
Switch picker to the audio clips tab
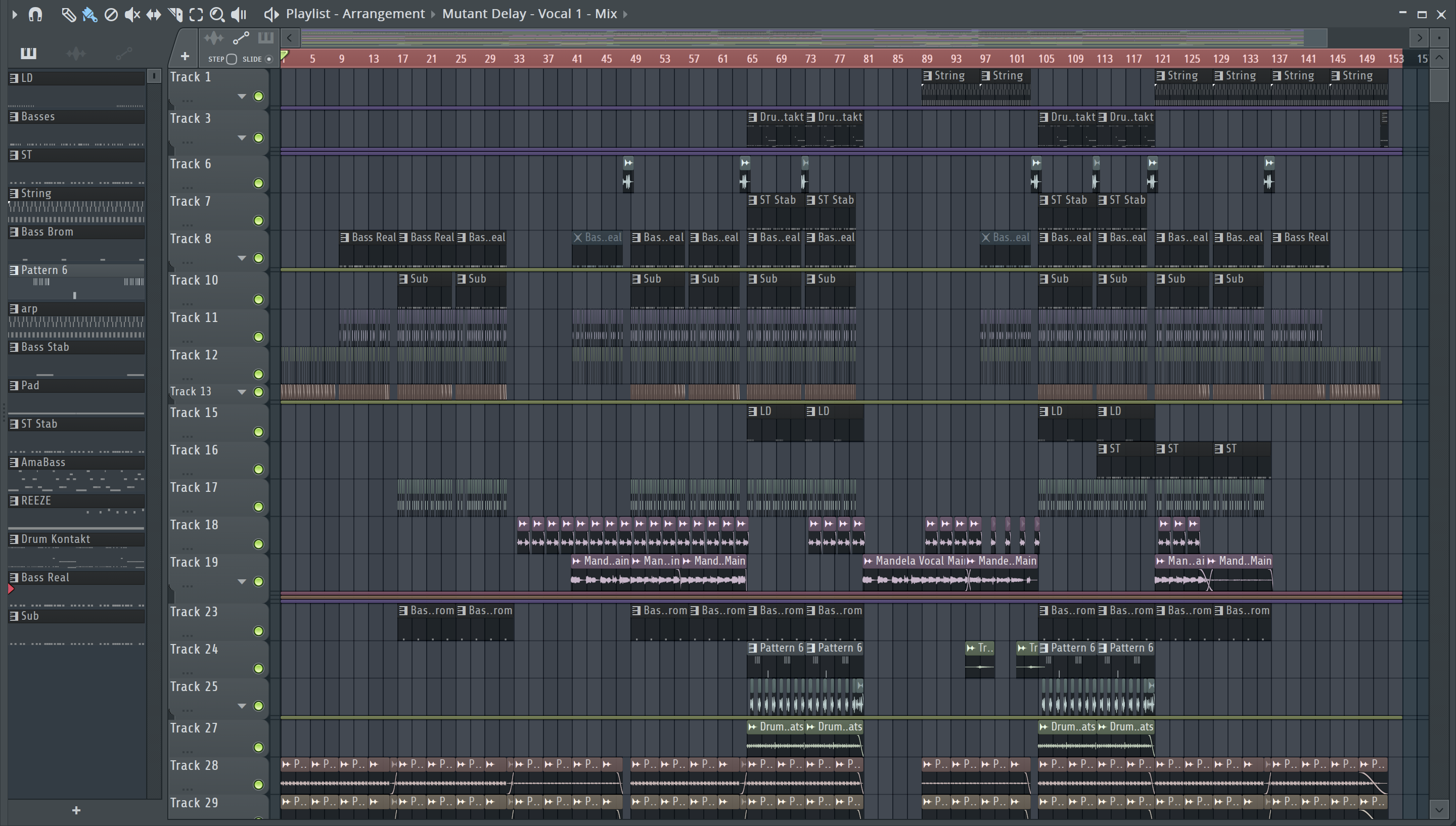pos(76,53)
